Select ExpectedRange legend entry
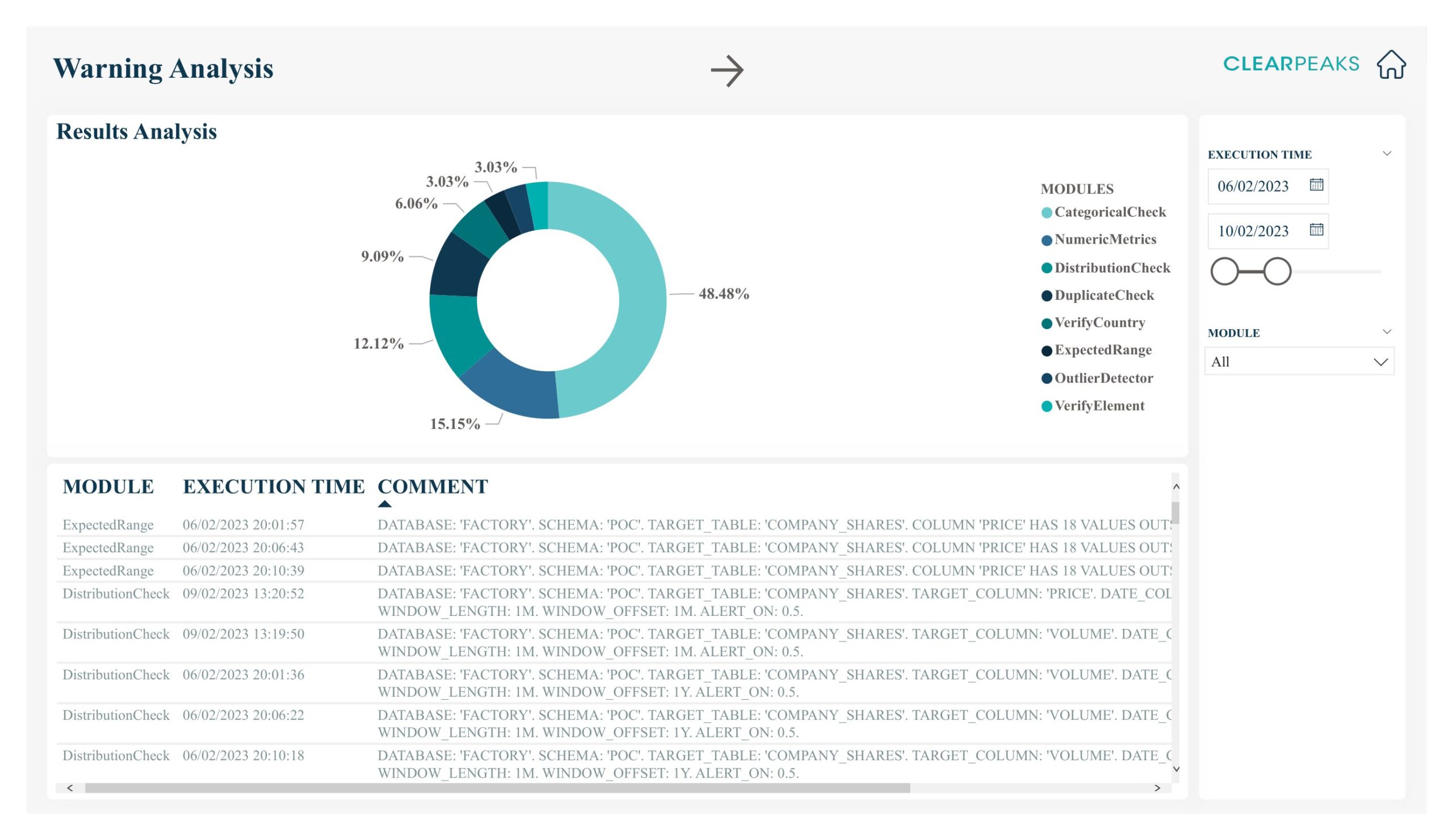Viewport: 1453px width, 840px height. click(x=1097, y=351)
